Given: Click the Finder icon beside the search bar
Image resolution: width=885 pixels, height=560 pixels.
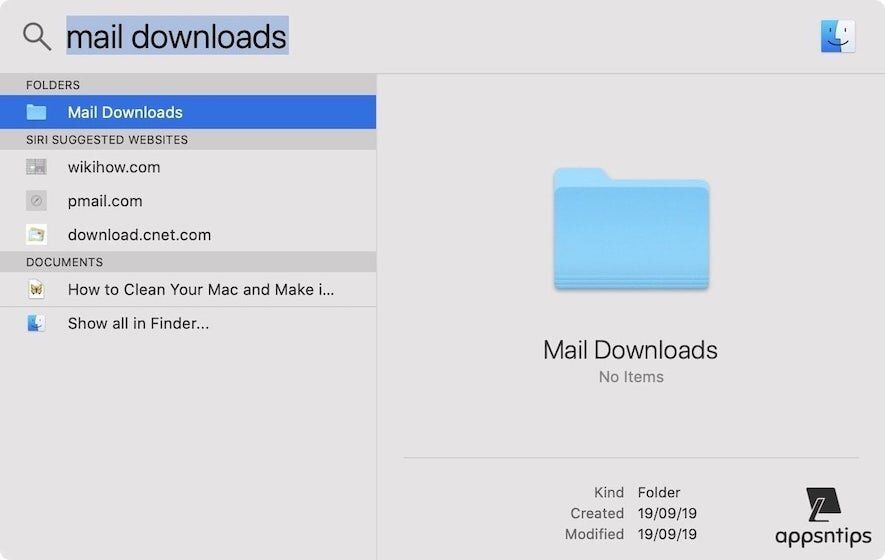Looking at the screenshot, I should point(837,37).
